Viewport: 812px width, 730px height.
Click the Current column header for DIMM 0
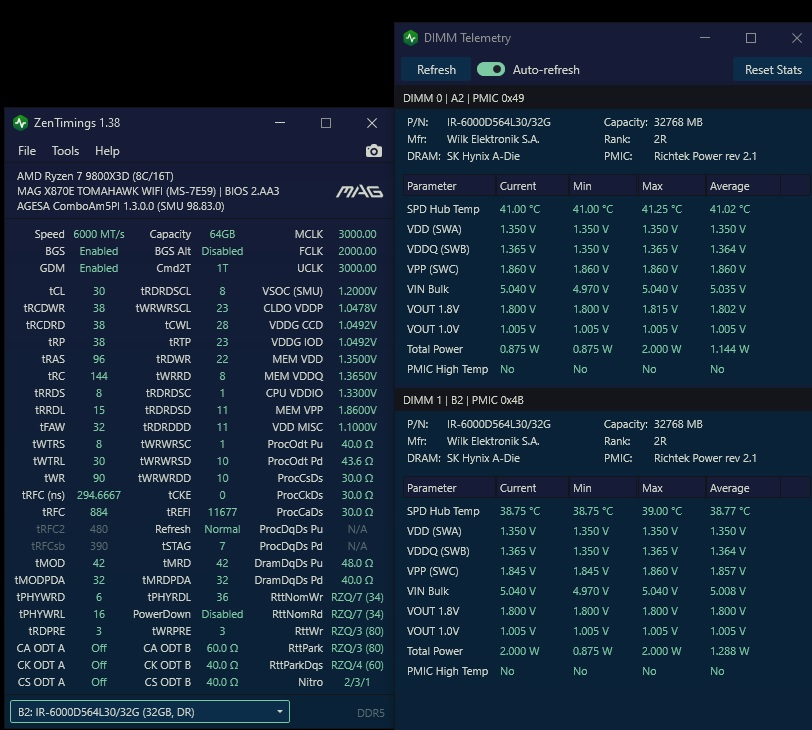pyautogui.click(x=531, y=186)
